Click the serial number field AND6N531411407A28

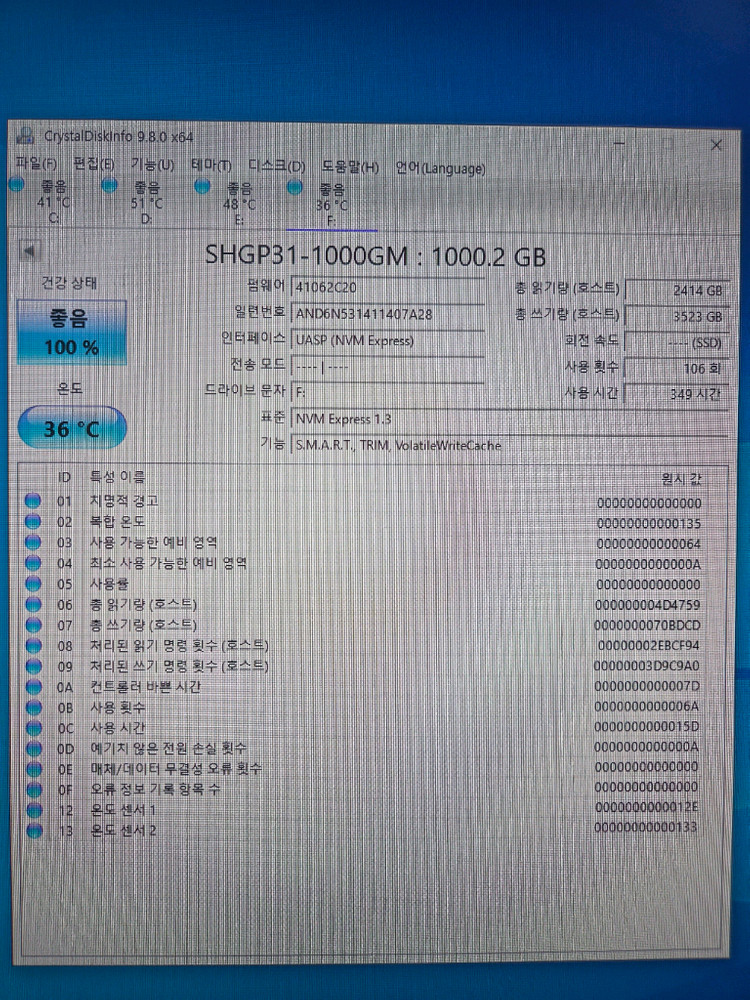pos(387,314)
